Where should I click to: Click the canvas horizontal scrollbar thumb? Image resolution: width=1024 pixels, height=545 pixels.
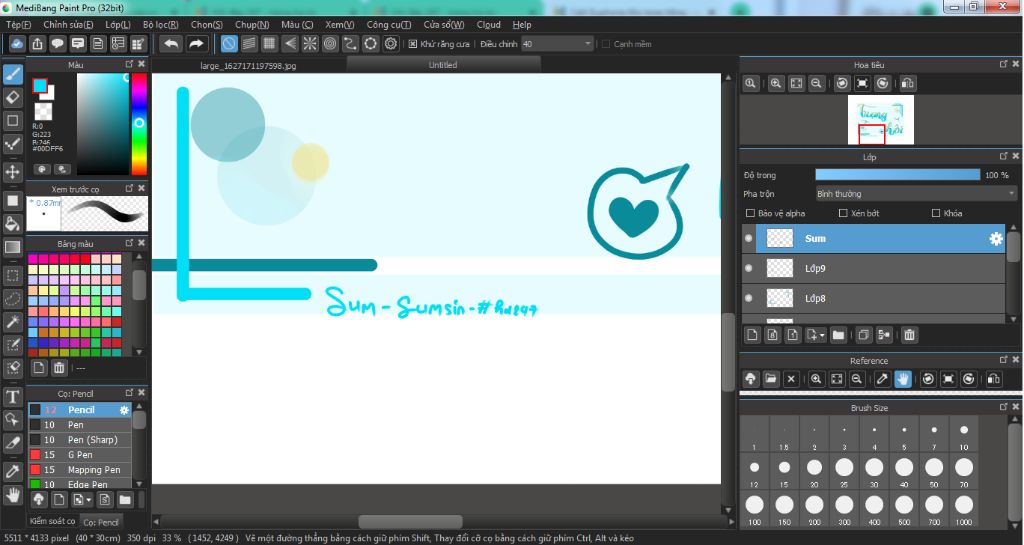410,522
